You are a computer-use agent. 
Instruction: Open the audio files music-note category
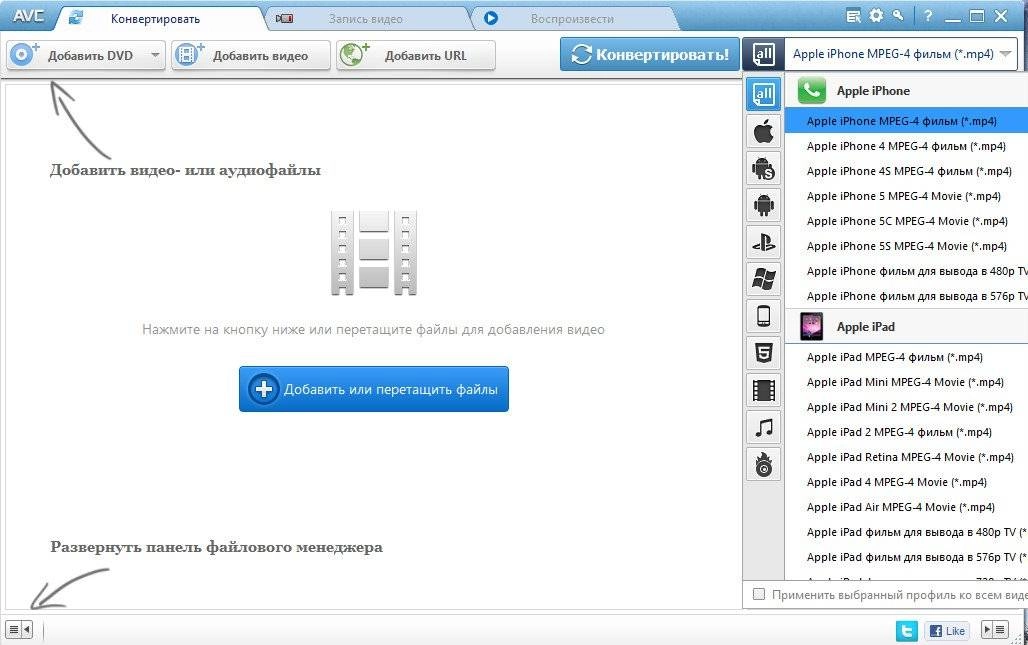[763, 428]
